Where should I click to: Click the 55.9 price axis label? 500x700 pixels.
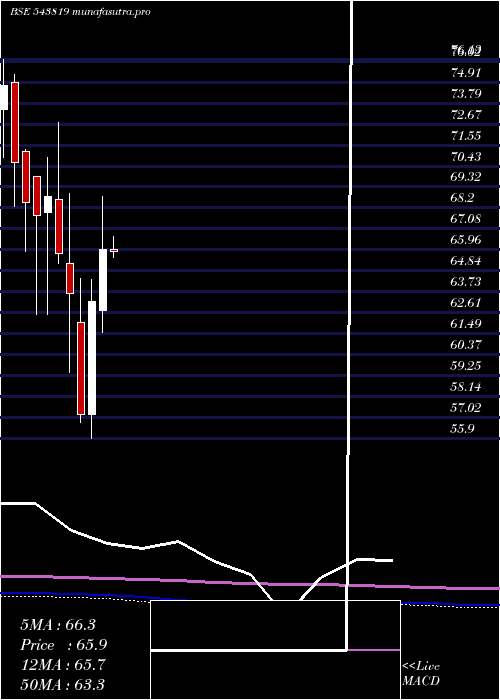coord(462,428)
